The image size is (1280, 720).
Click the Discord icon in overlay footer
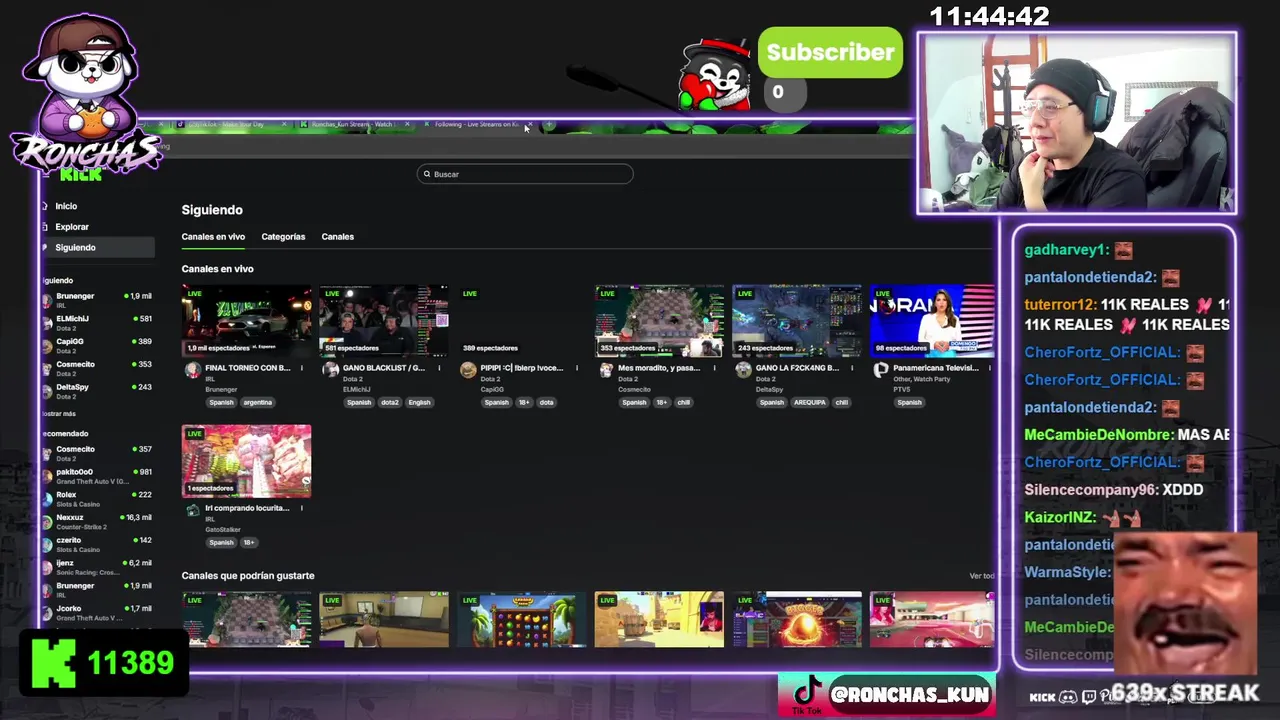[x=1068, y=697]
